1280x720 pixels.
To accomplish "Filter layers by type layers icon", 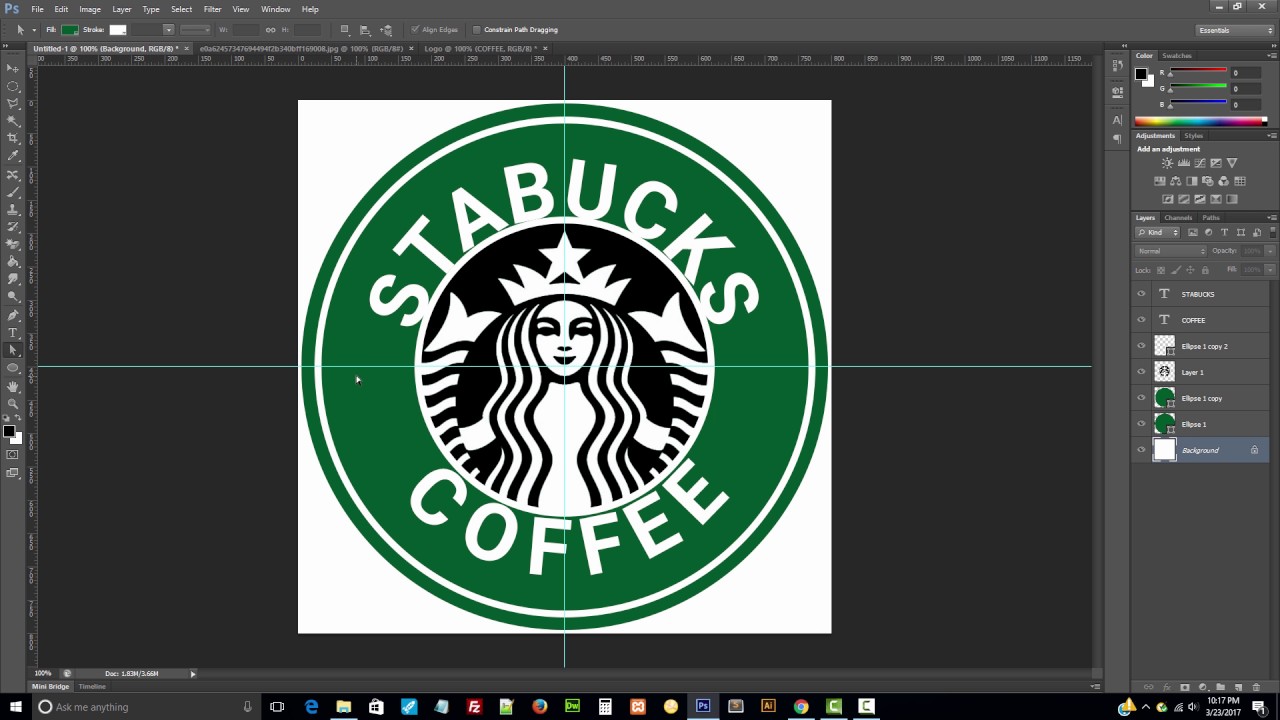I will [1224, 232].
